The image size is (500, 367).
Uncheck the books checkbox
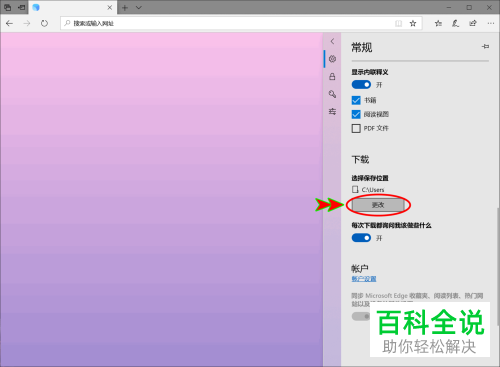click(356, 100)
